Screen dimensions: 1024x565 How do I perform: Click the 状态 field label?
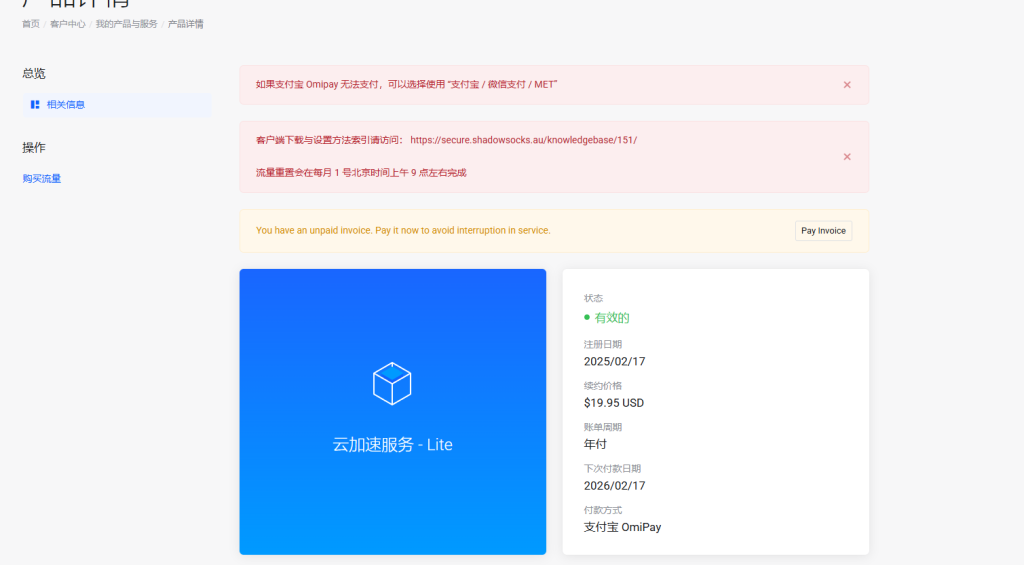click(593, 298)
